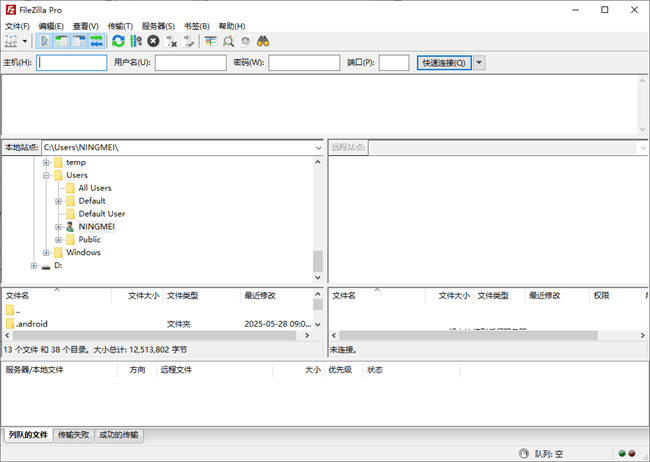Viewport: 650px width, 462px height.
Task: Expand the D: drive tree node
Action: pos(34,266)
